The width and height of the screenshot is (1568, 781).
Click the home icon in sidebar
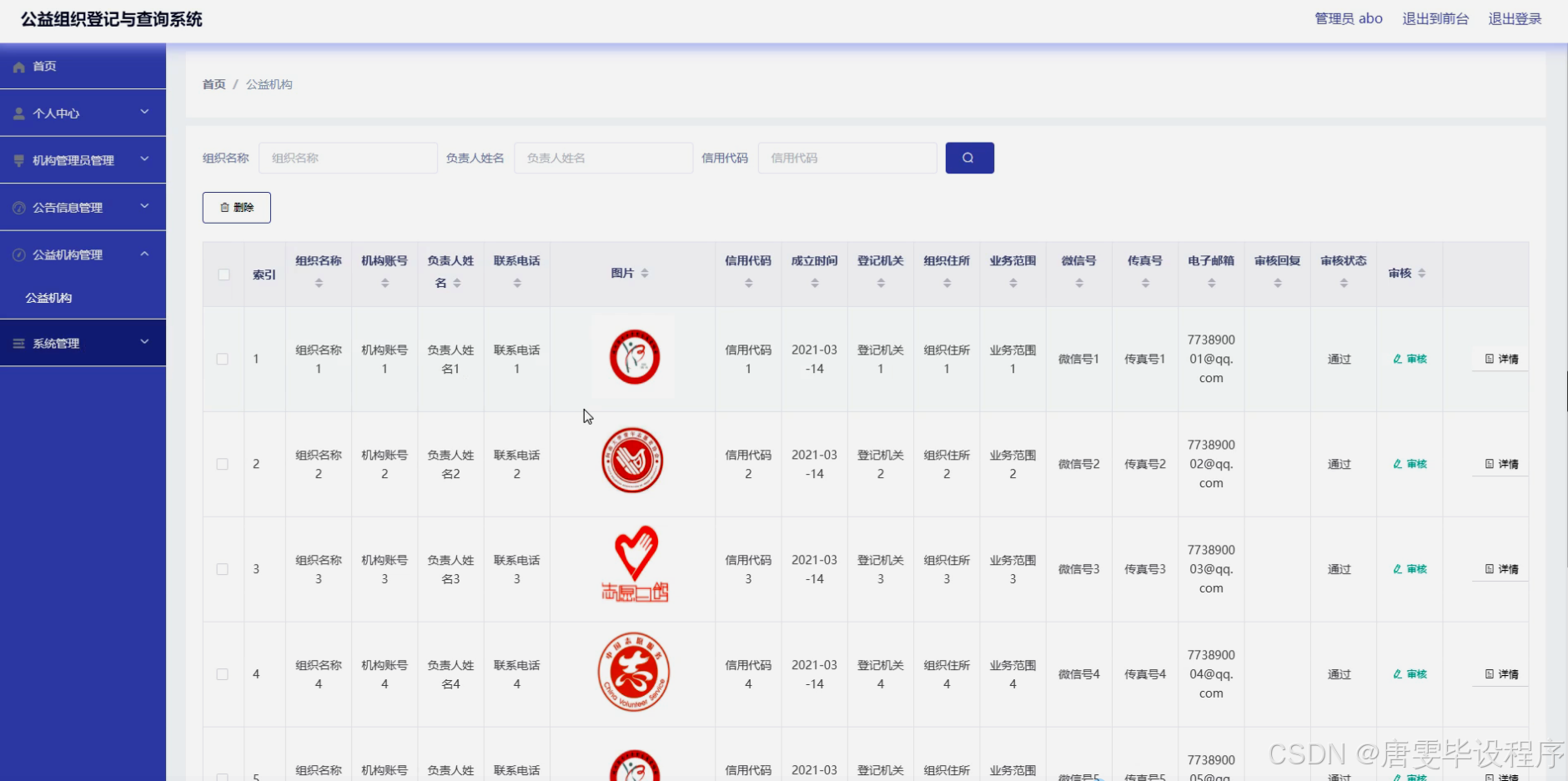pyautogui.click(x=19, y=67)
